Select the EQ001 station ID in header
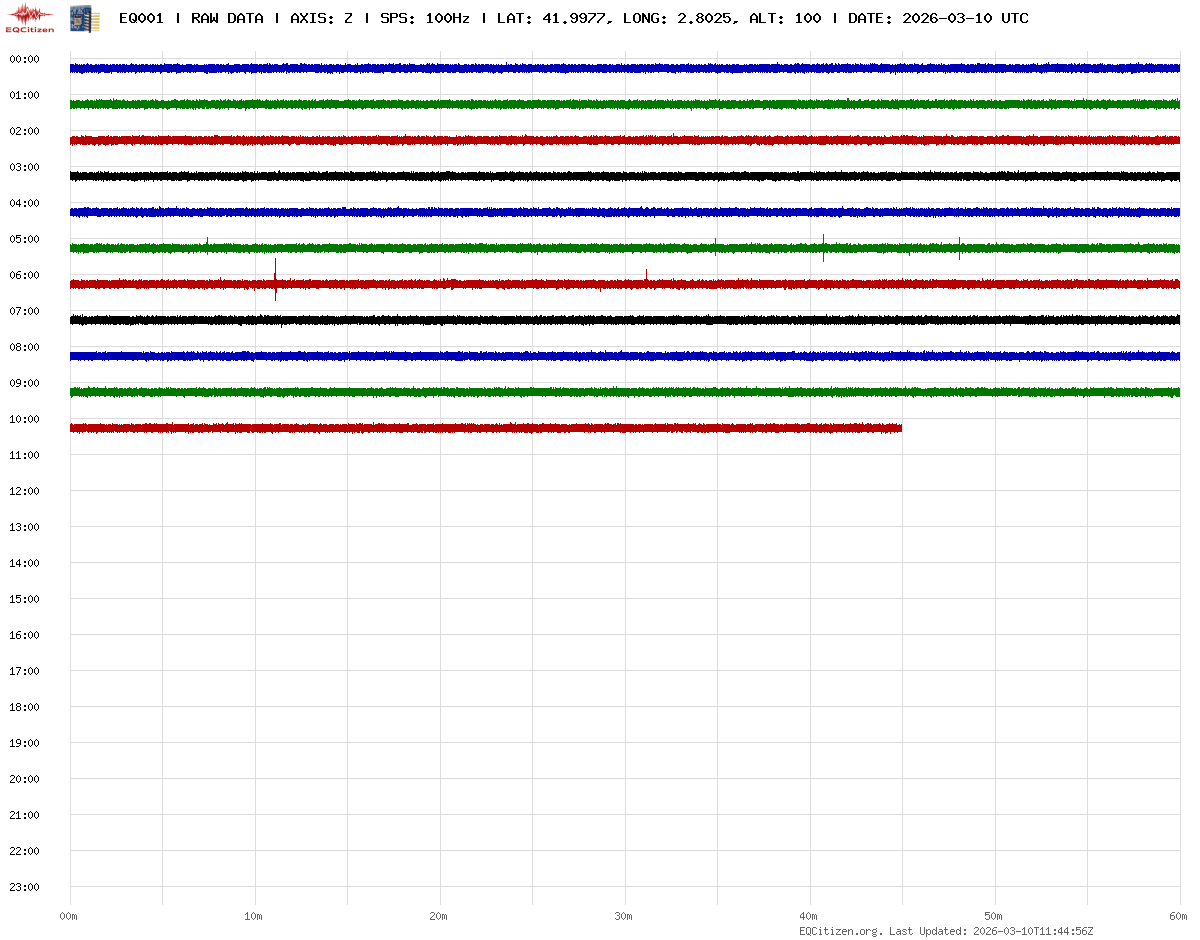Screen dimensions: 1200x940 [141, 18]
